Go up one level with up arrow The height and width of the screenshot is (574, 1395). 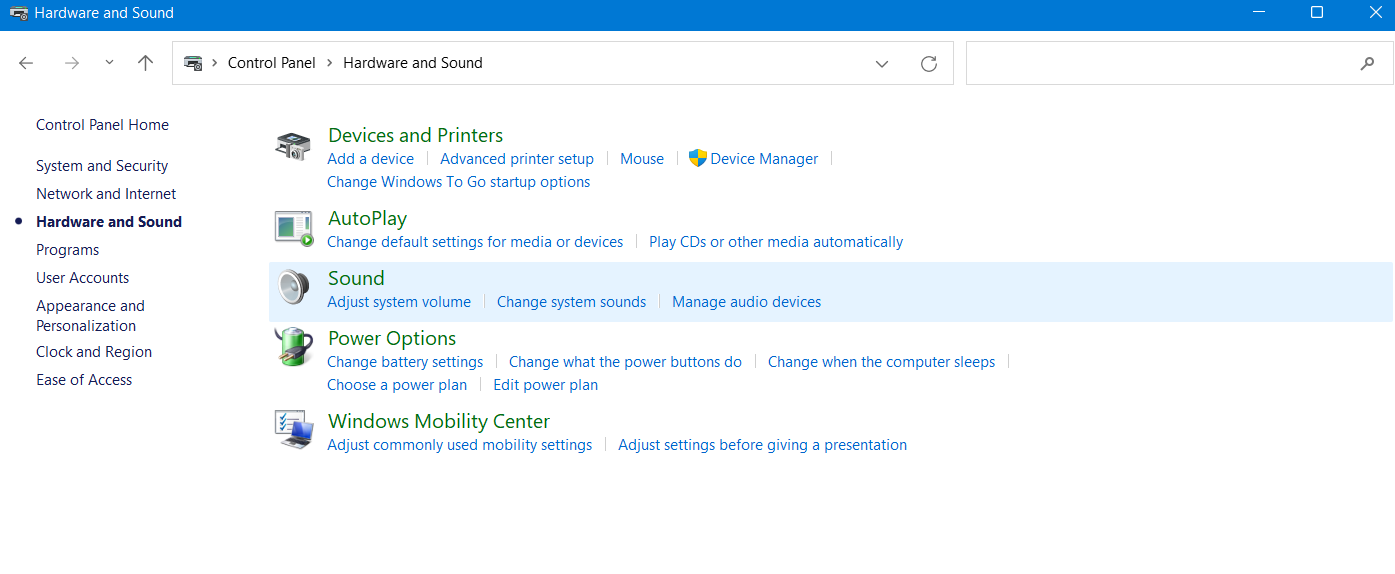click(x=145, y=63)
